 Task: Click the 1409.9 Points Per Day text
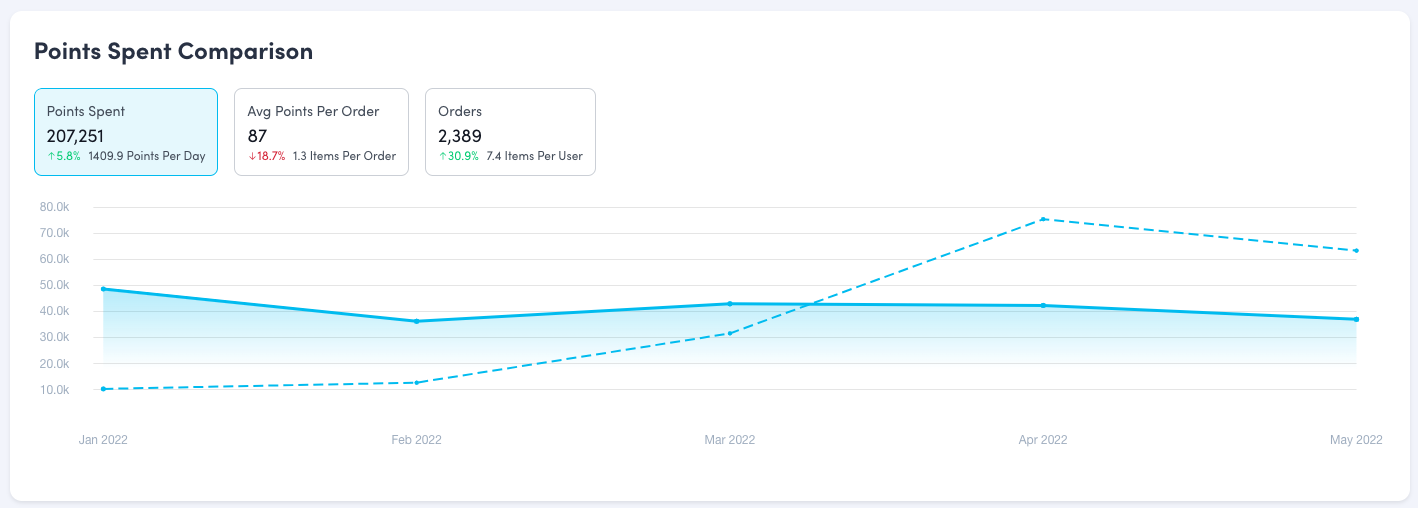(147, 156)
